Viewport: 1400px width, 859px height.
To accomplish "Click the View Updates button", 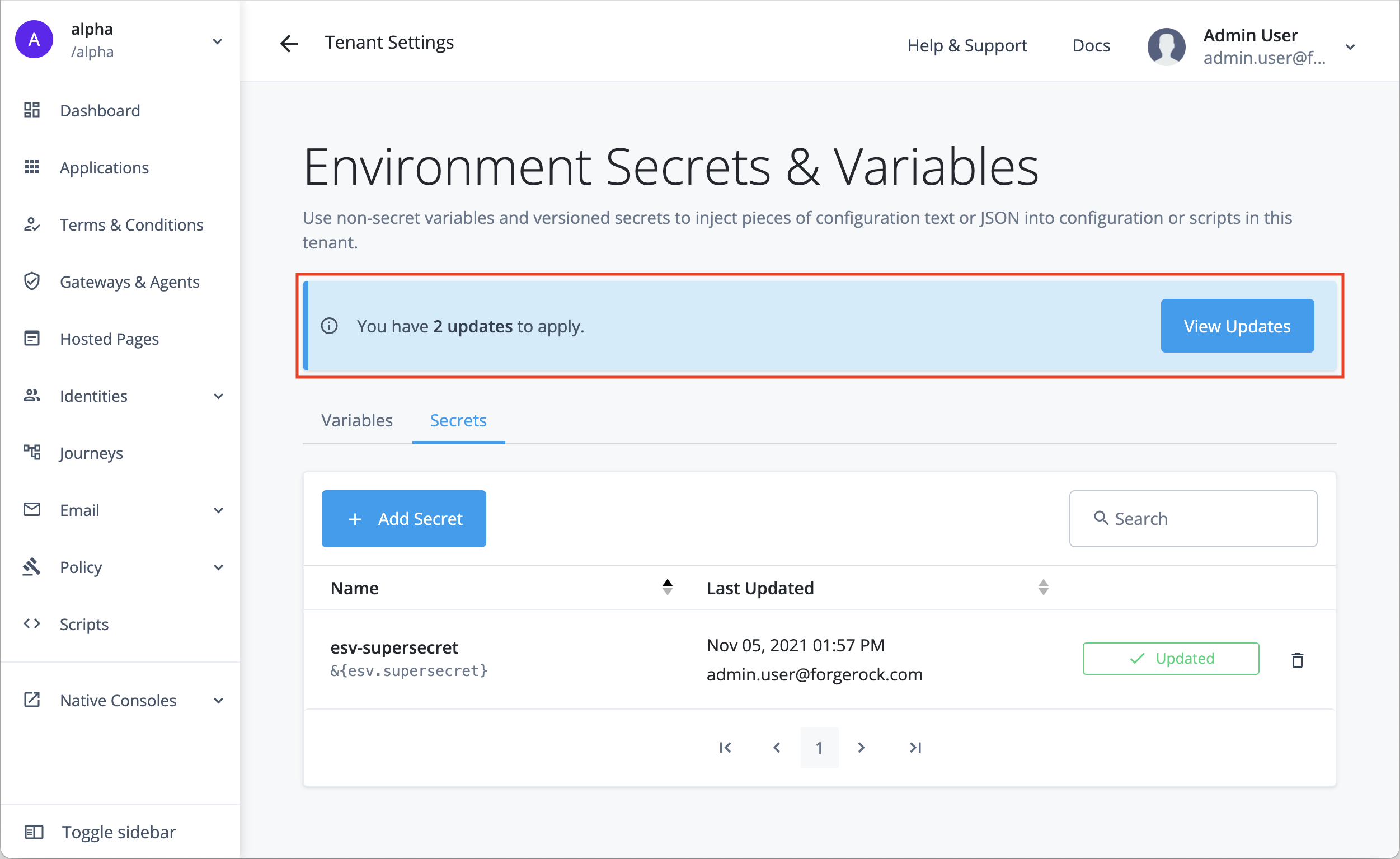I will [1237, 326].
